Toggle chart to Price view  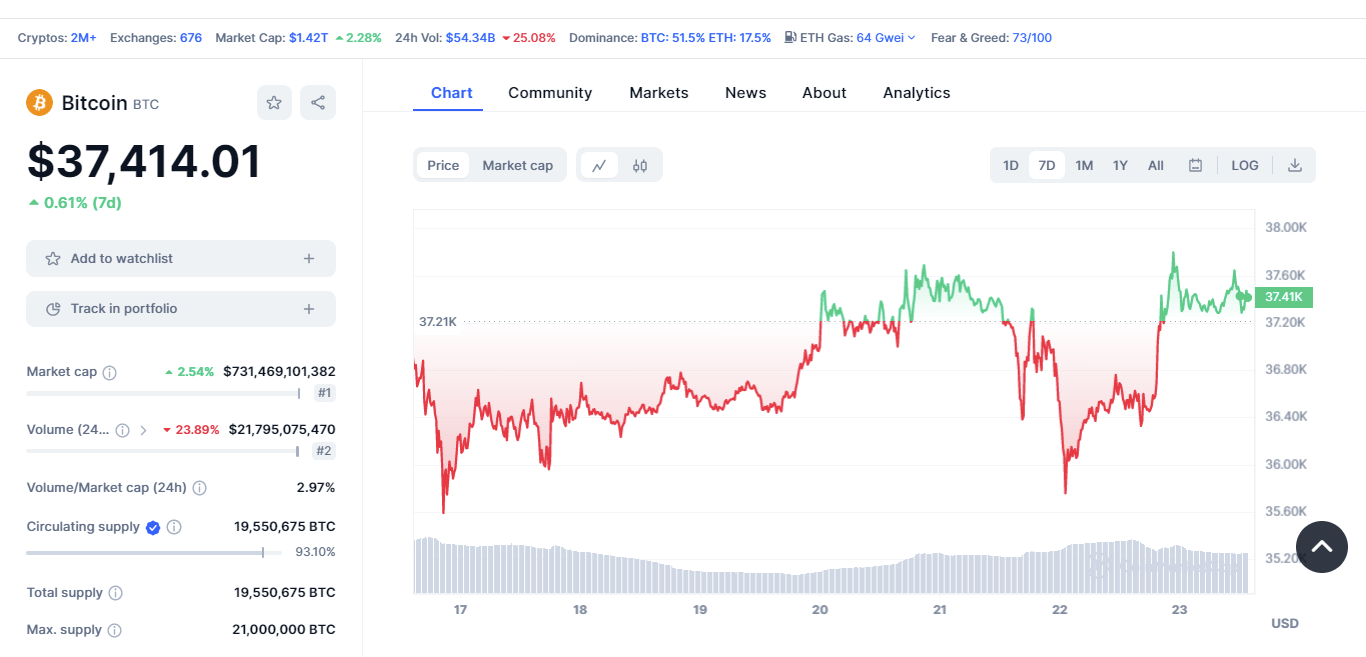443,165
